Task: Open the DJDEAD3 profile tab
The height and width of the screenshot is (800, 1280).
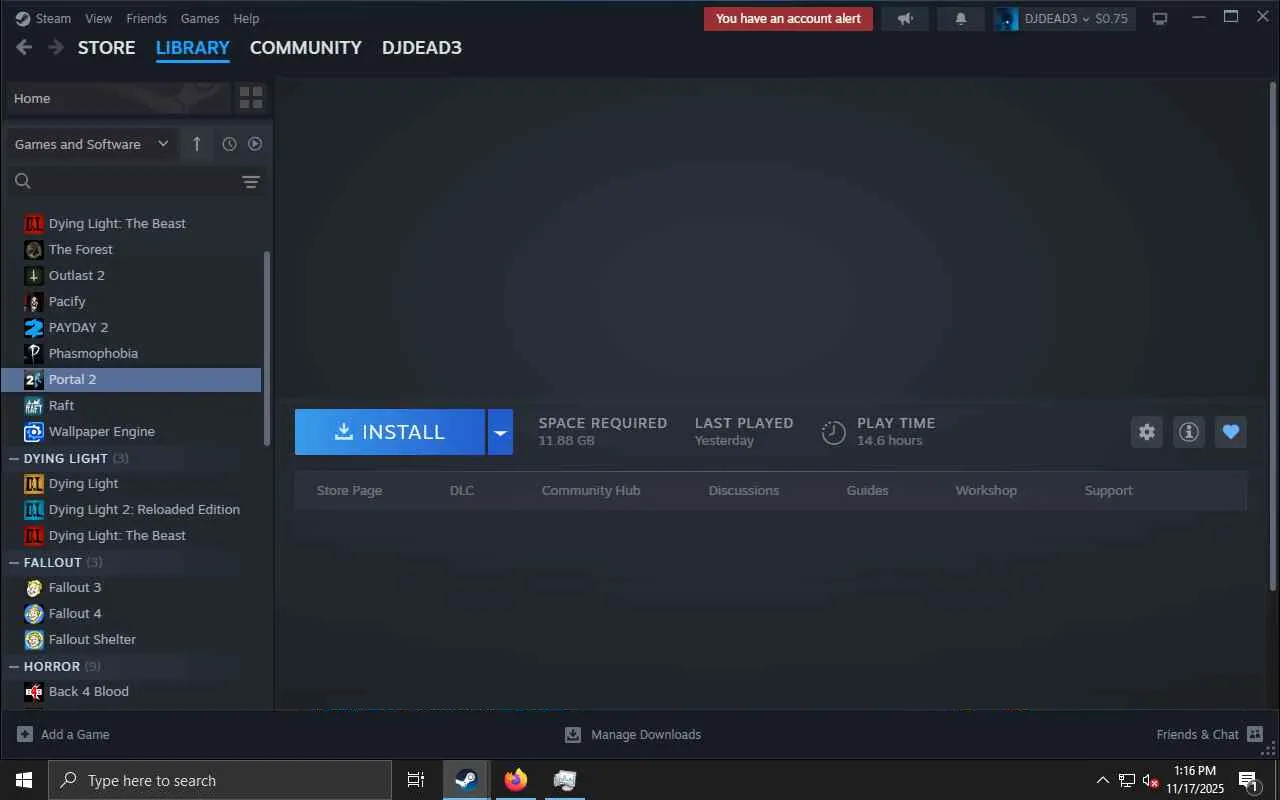Action: click(x=422, y=48)
